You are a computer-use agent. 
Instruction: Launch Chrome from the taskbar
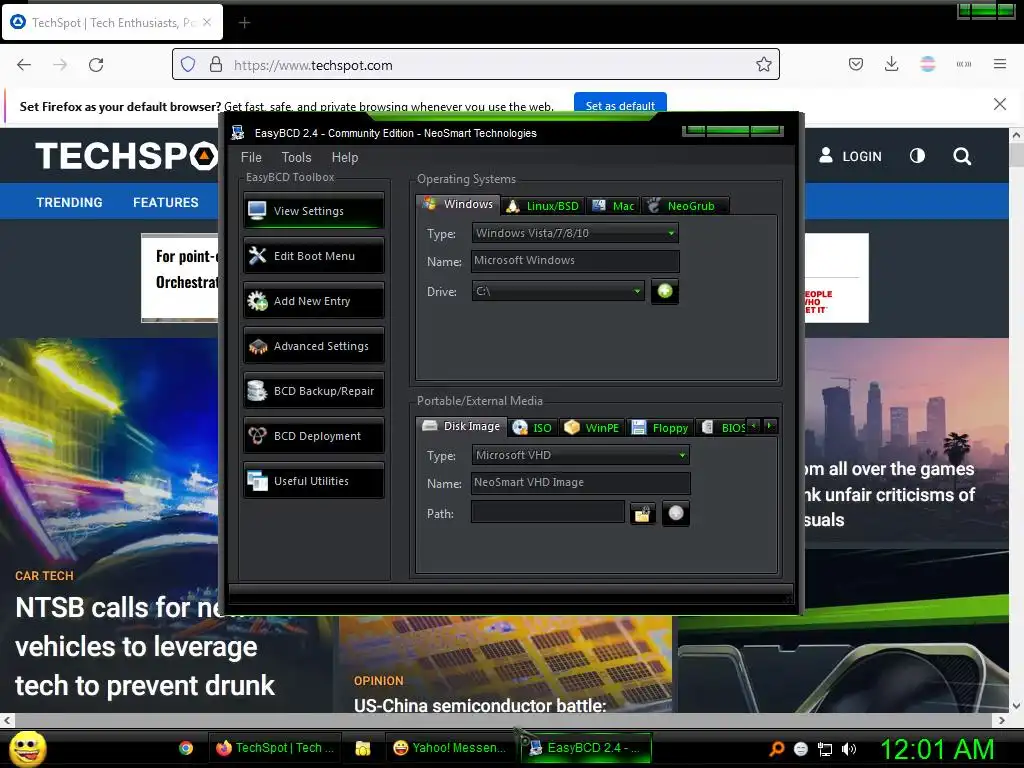[x=186, y=748]
